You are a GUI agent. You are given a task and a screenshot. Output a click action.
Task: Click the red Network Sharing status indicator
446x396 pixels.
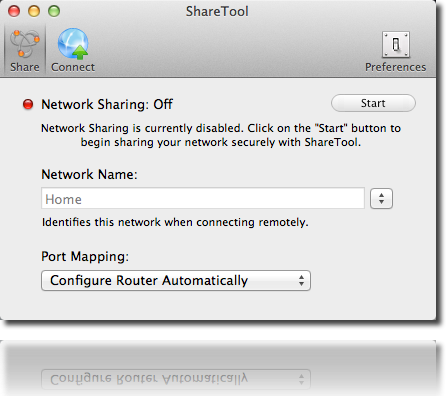coord(28,104)
